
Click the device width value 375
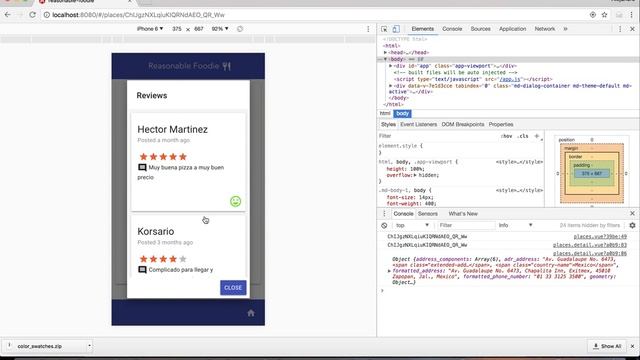[177, 29]
